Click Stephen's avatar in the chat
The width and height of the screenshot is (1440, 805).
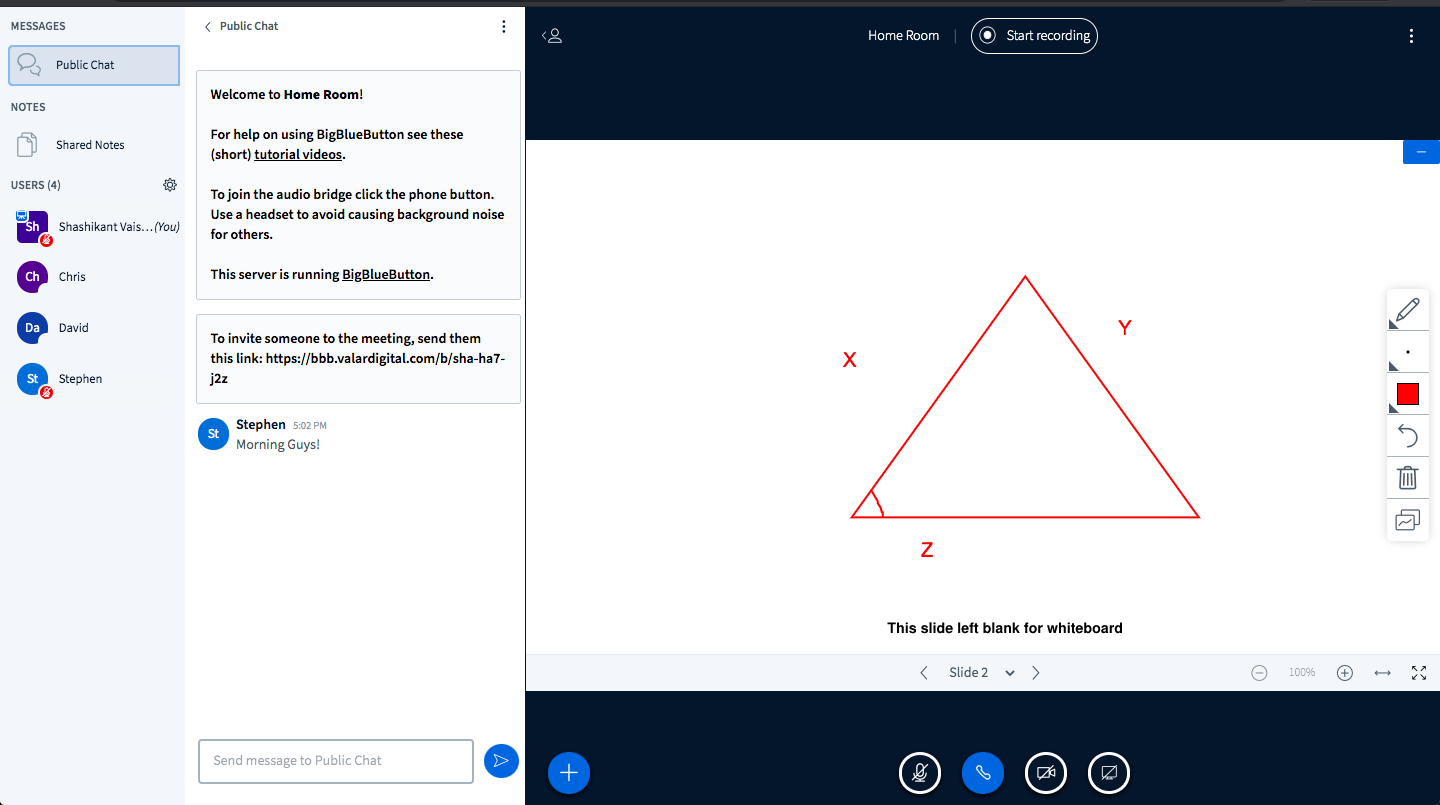coord(213,434)
